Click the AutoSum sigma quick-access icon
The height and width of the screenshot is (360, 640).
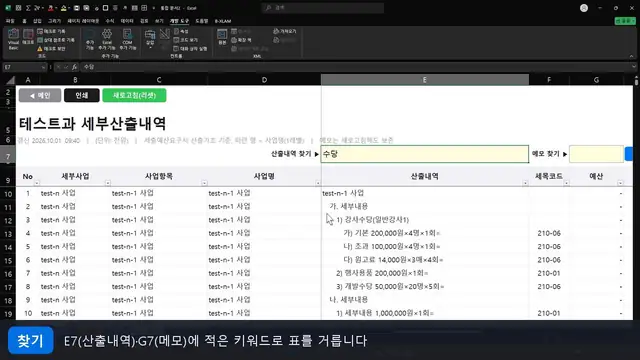coord(28,8)
